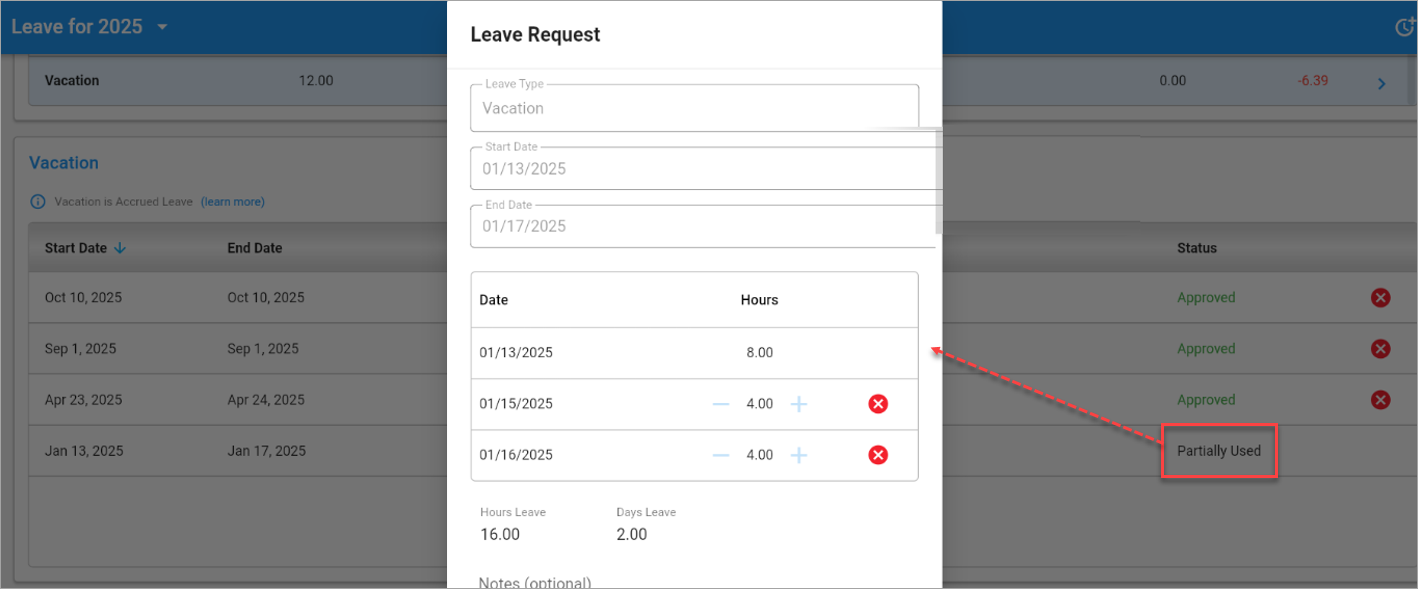Cancel the Sep 1, 2025 leave request

[1381, 349]
